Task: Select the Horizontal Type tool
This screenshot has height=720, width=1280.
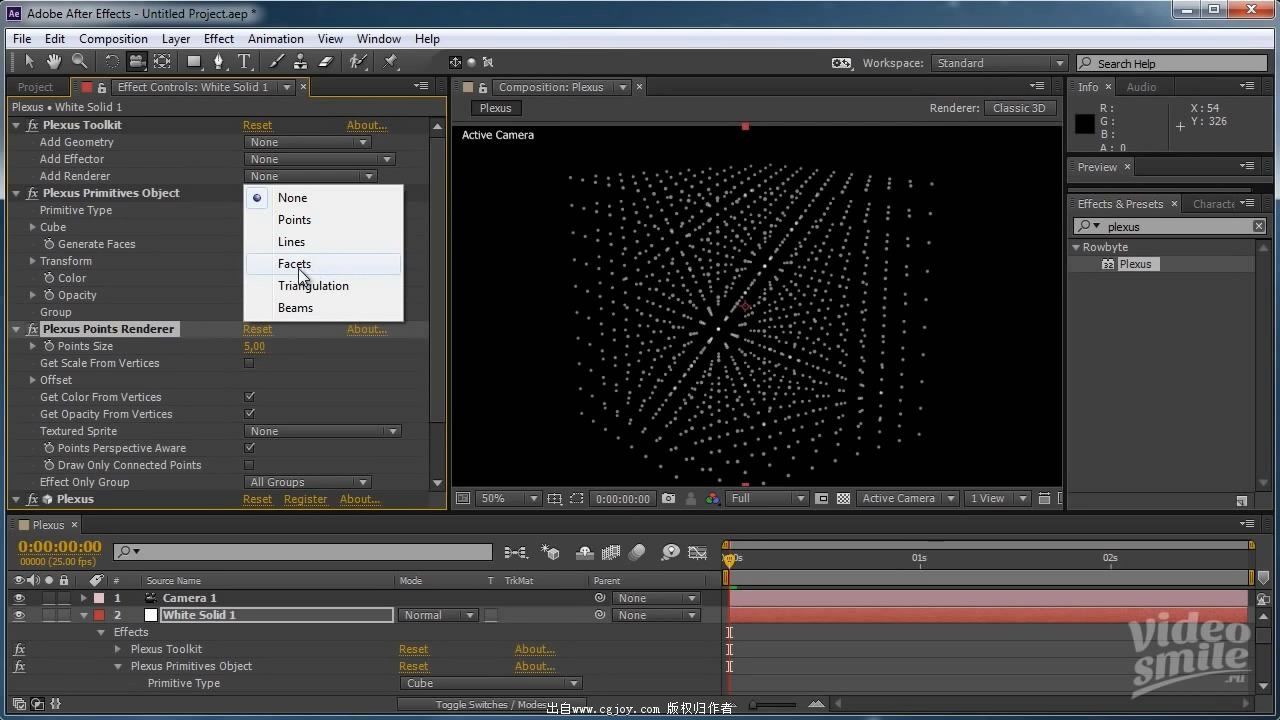Action: click(244, 62)
